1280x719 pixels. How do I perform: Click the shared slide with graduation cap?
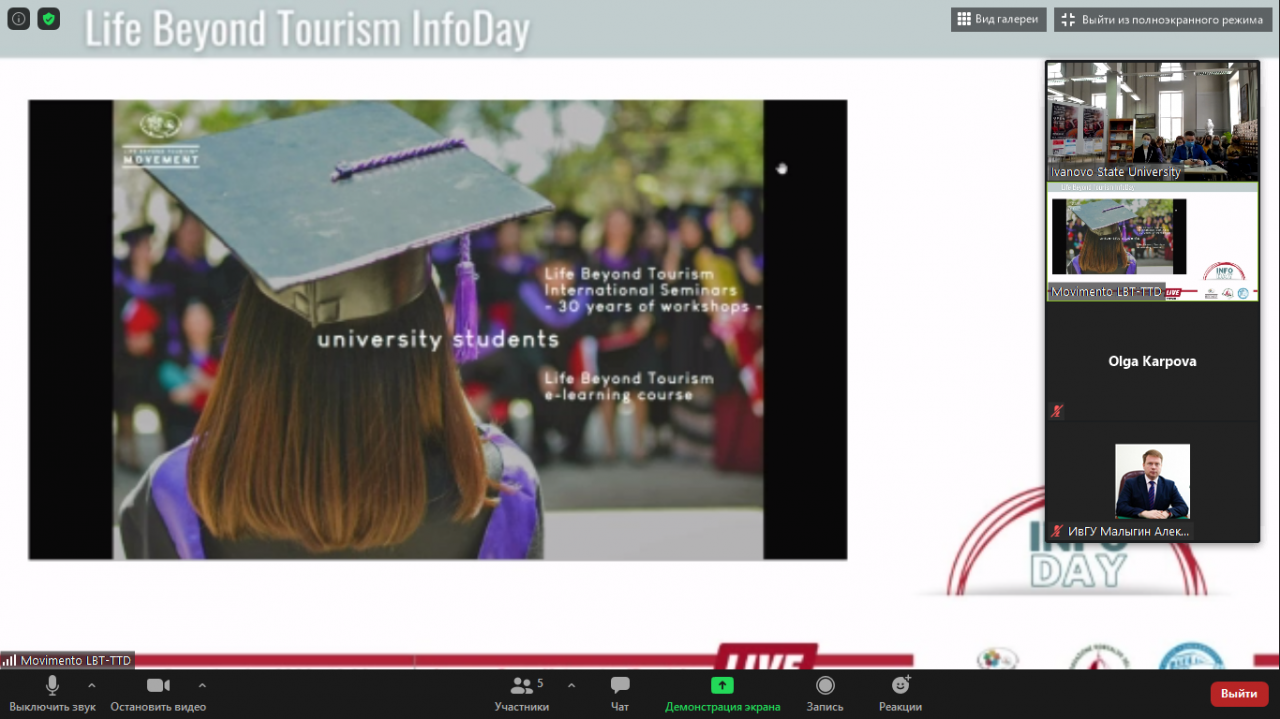[437, 329]
